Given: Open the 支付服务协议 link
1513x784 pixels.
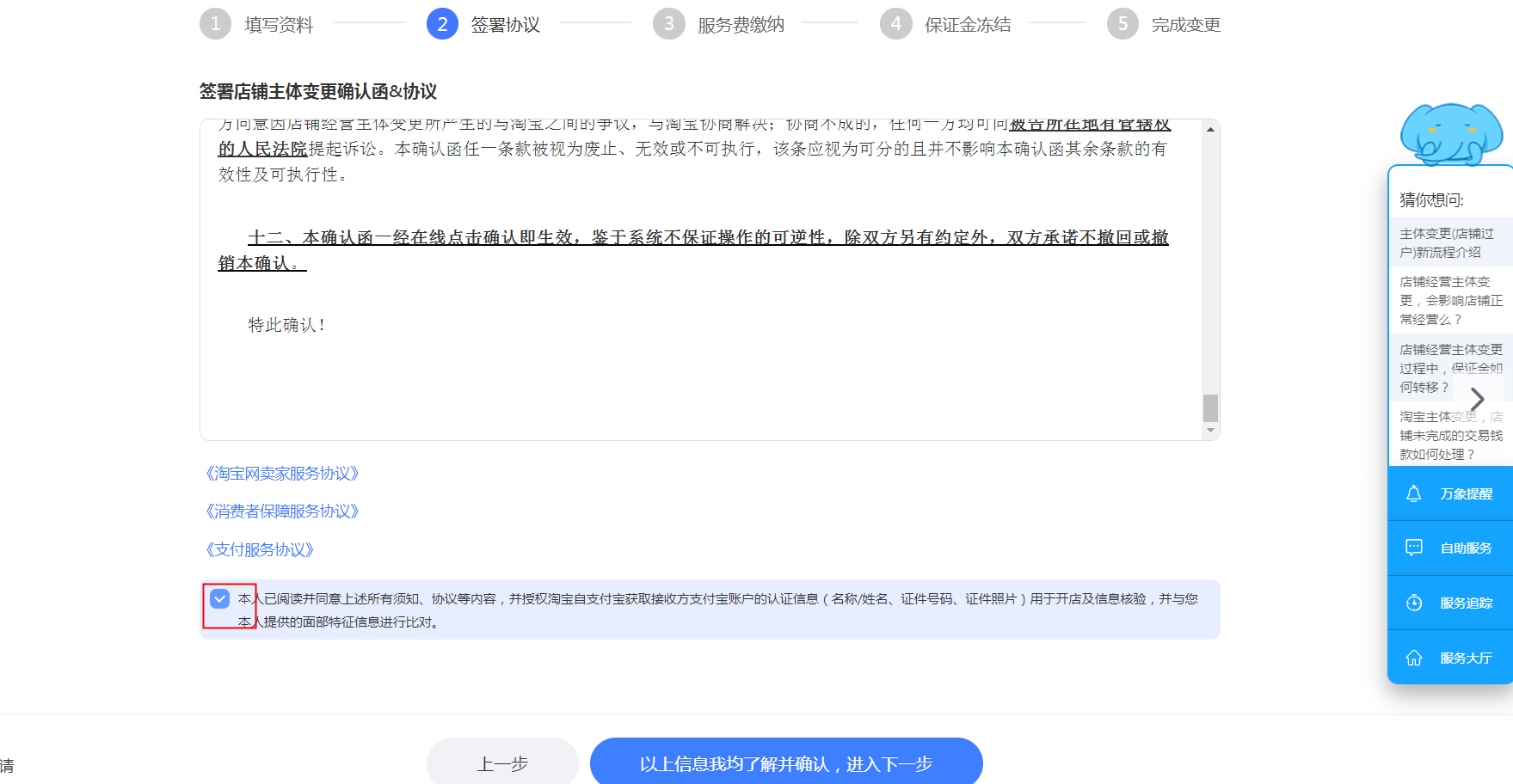Looking at the screenshot, I should click(x=260, y=549).
